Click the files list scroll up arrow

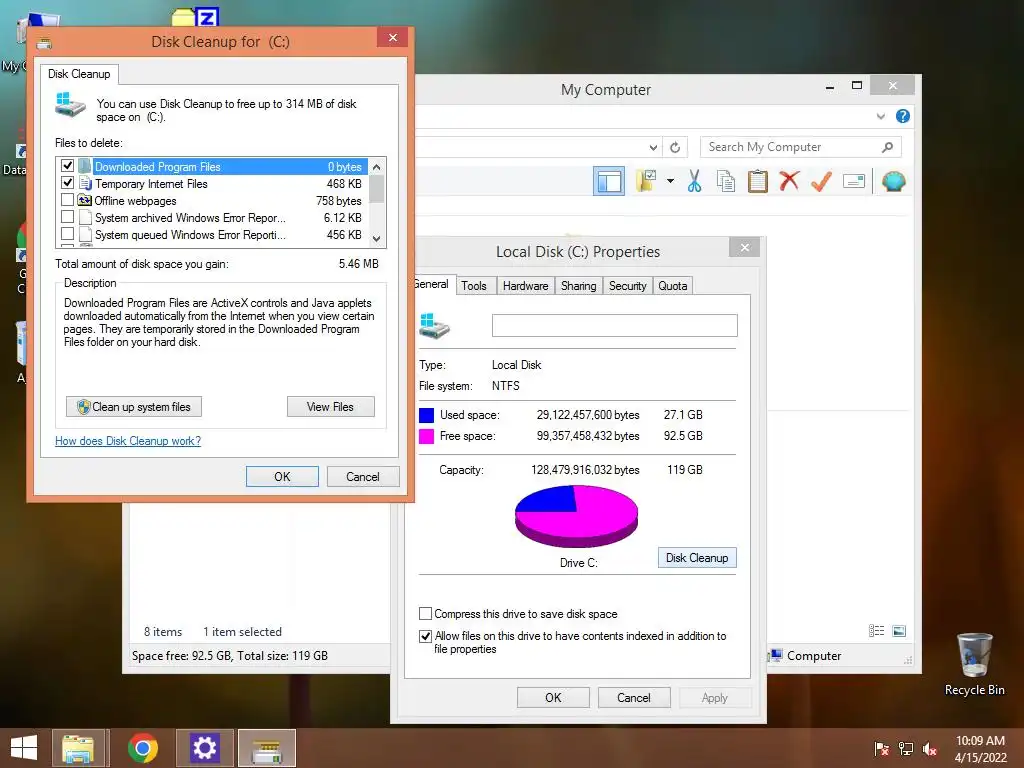(x=376, y=167)
